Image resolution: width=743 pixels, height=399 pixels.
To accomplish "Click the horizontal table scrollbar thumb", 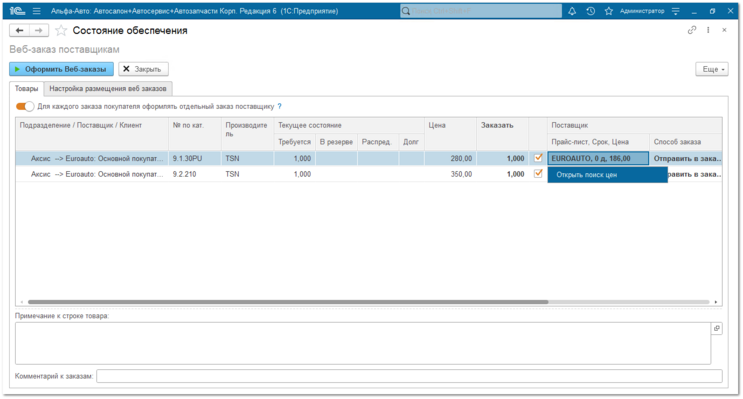I will click(288, 301).
